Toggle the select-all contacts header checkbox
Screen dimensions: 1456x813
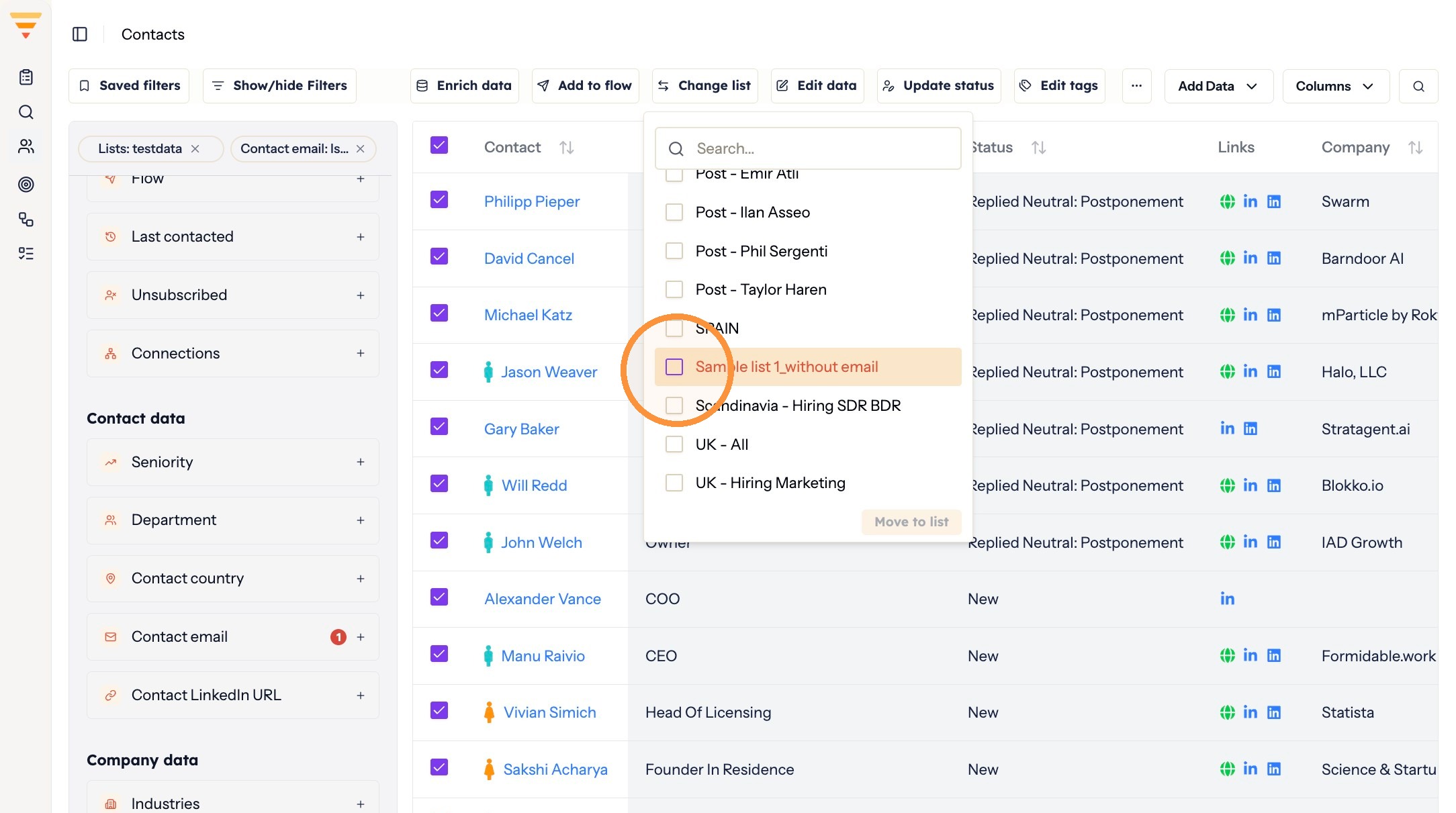coord(439,145)
